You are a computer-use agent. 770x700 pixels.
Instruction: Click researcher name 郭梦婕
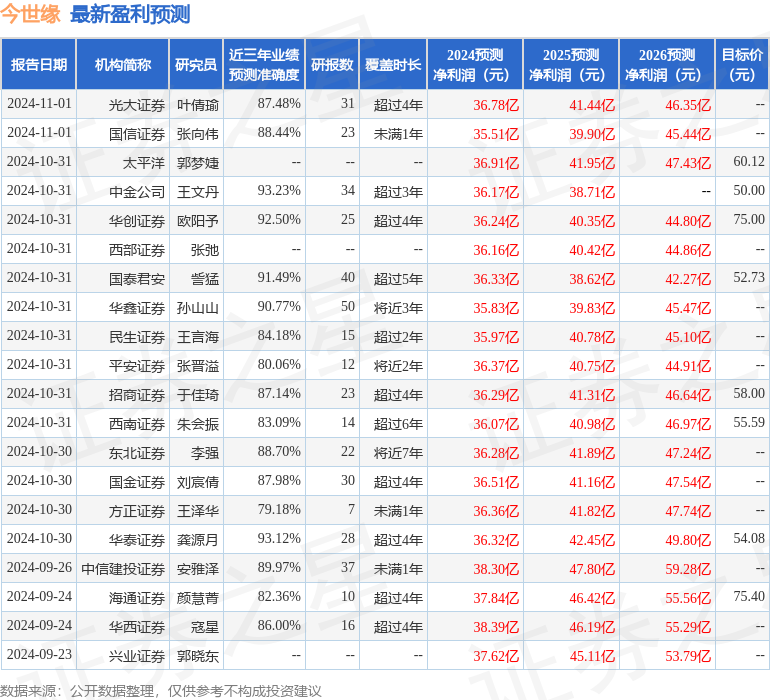coord(198,163)
